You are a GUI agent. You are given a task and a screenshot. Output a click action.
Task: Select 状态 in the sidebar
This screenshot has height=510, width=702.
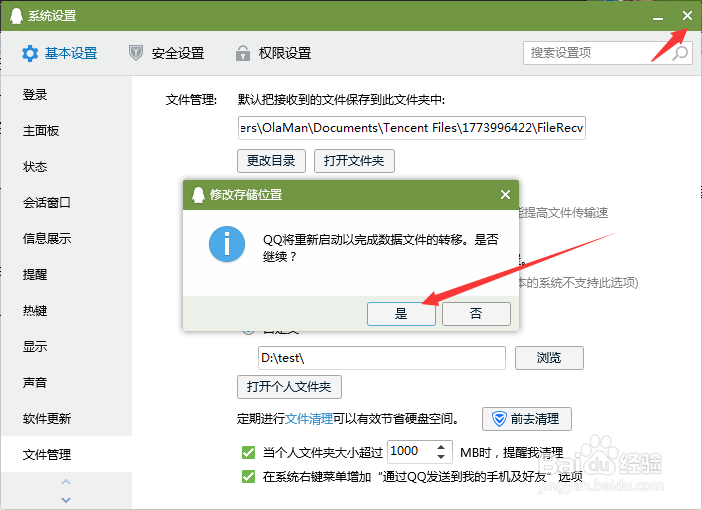[66, 167]
